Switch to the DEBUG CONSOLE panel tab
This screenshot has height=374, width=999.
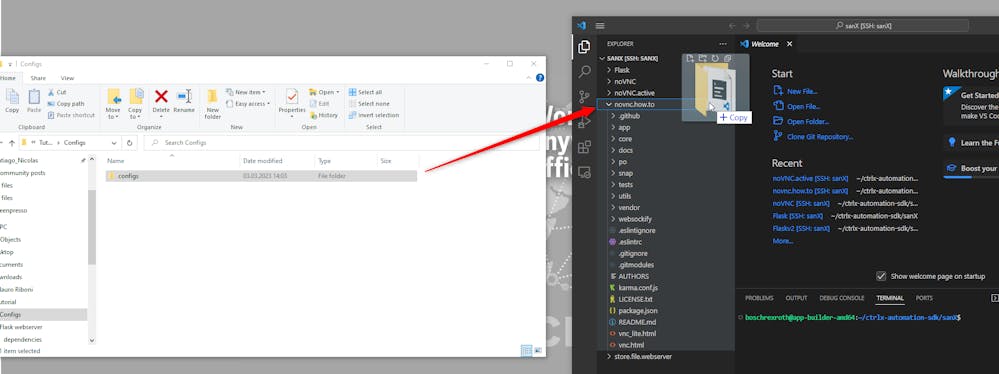[842, 298]
